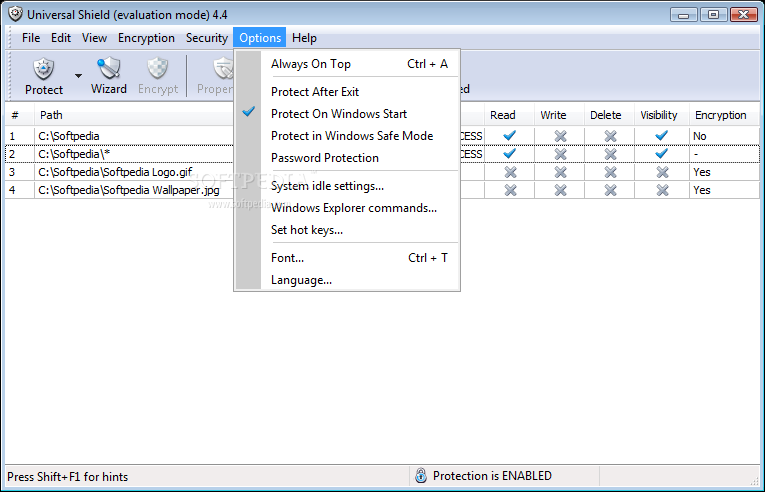Click Encryption value Yes for Softpedia Logo.gif
The width and height of the screenshot is (765, 492).
702,172
